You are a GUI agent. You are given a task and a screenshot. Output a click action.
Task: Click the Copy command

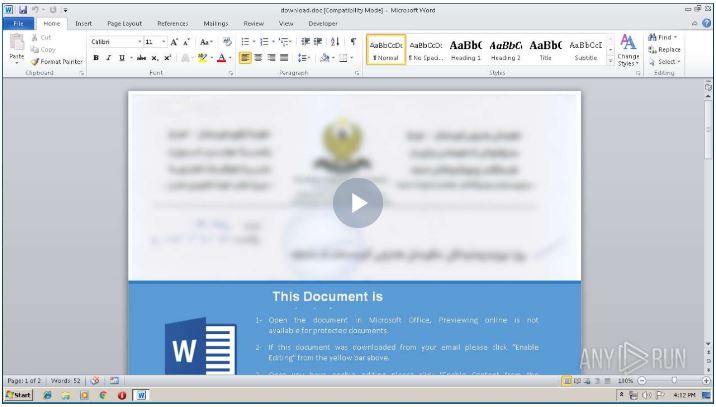tap(43, 49)
